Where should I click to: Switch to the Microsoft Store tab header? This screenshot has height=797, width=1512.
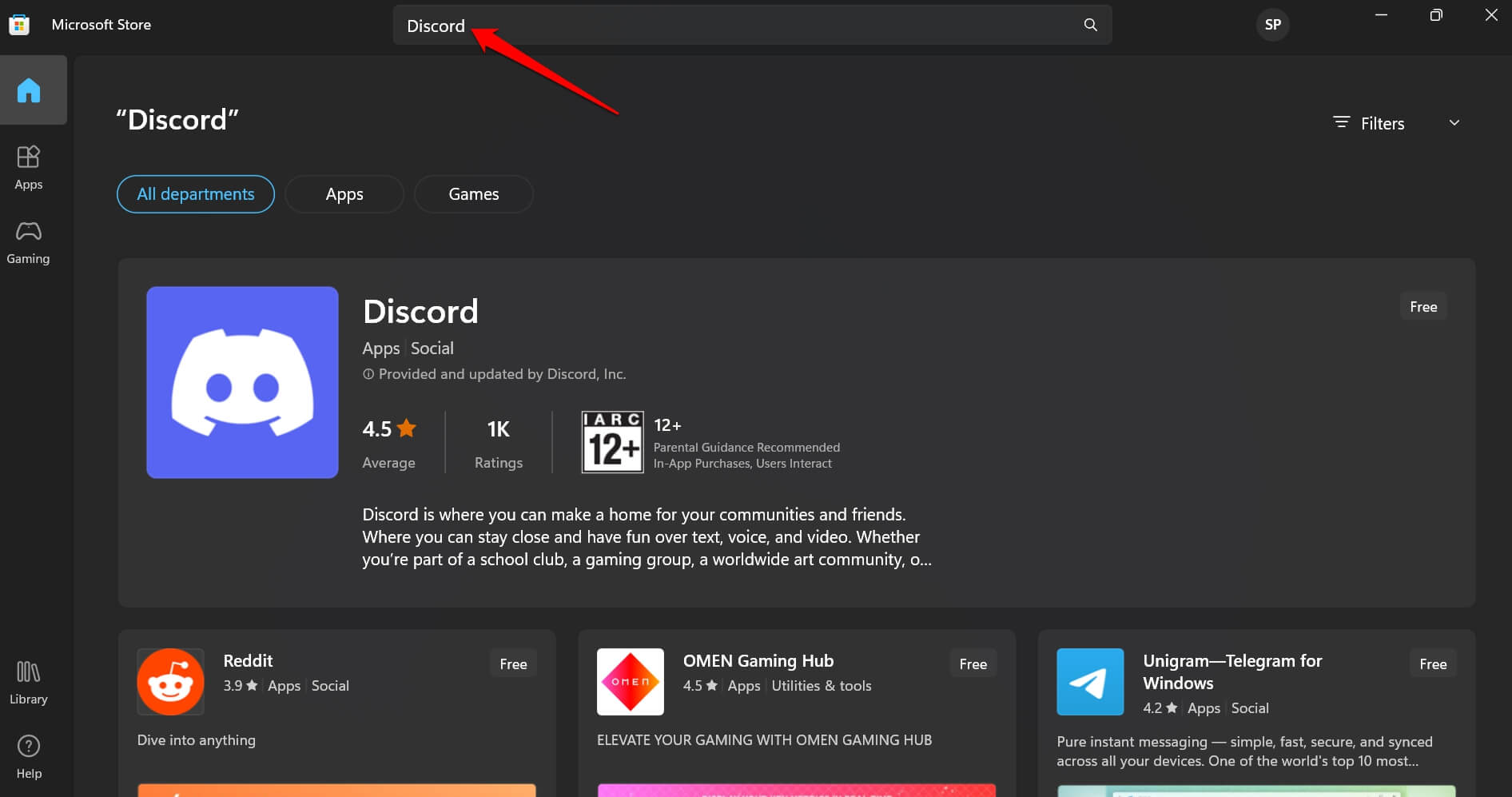pos(101,24)
